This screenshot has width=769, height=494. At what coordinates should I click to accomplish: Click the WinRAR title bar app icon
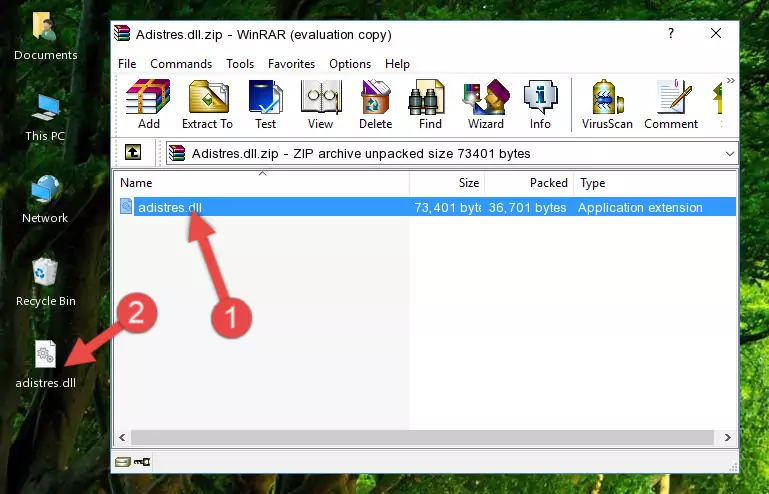pos(122,33)
